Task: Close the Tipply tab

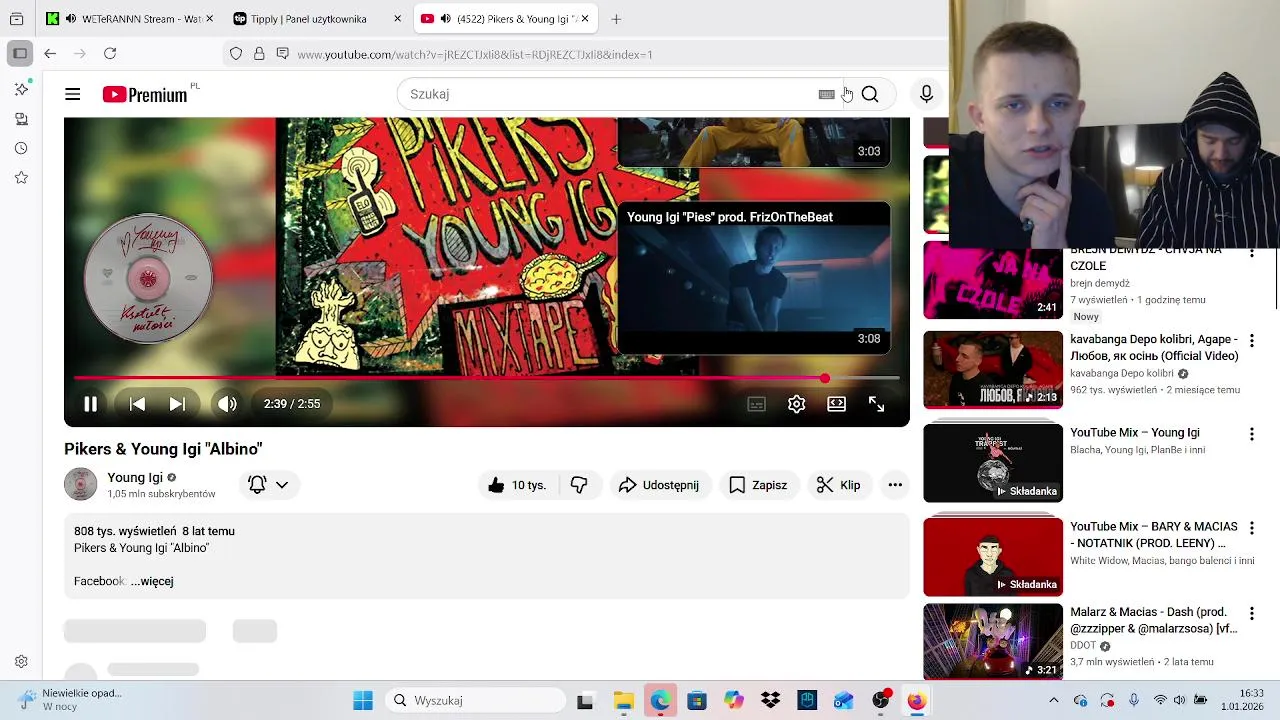Action: [397, 19]
